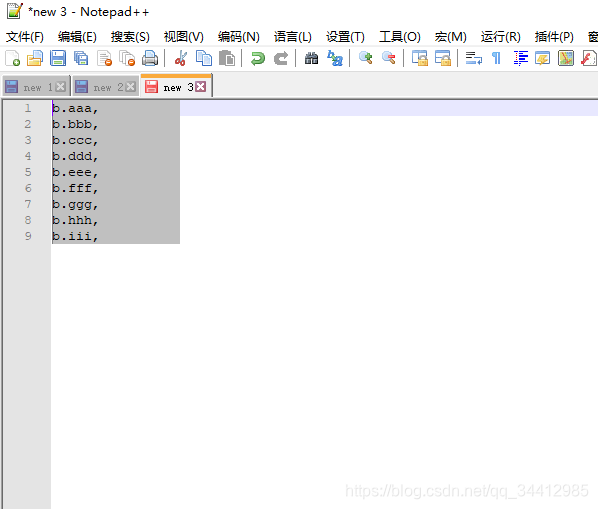
Task: Undo with the green arrow icon
Action: click(x=258, y=58)
